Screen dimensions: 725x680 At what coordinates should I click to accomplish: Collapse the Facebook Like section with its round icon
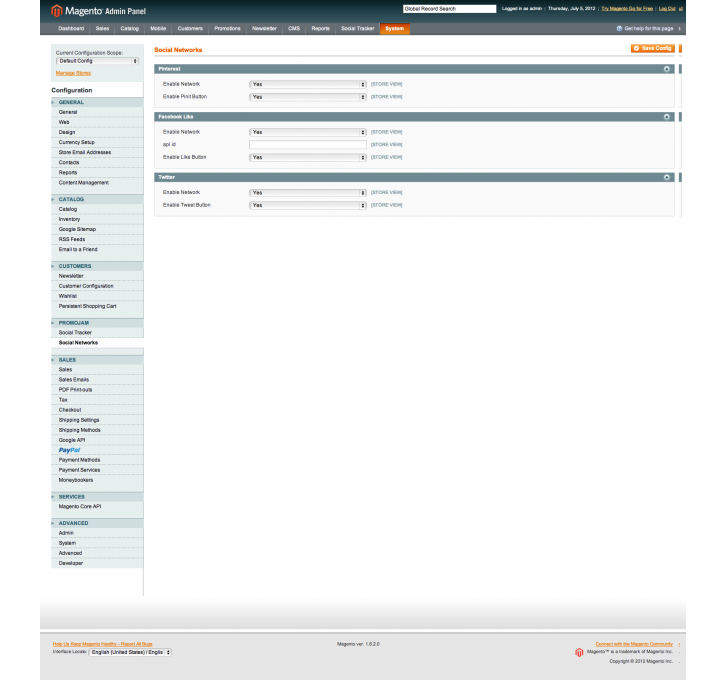tap(666, 117)
